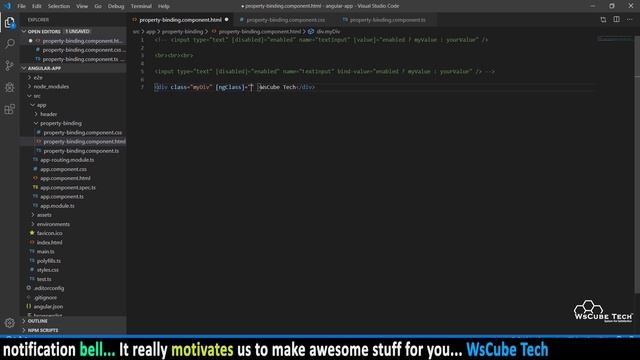Image resolution: width=640 pixels, height=360 pixels.
Task: Switch to property-binding.component.css tab
Action: pyautogui.click(x=285, y=20)
